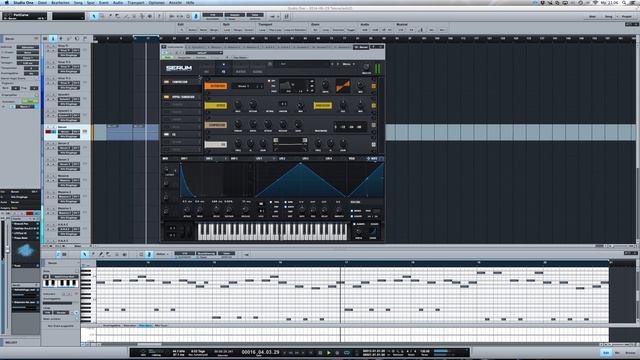The width and height of the screenshot is (640, 360).
Task: Open the Diode 1 distortion type dropdown
Action: pyautogui.click(x=247, y=86)
